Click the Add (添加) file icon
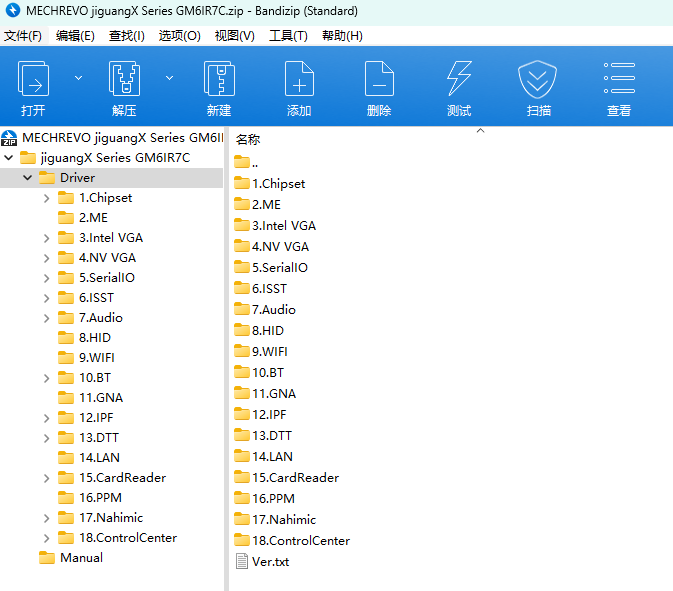This screenshot has height=591, width=673. point(299,79)
